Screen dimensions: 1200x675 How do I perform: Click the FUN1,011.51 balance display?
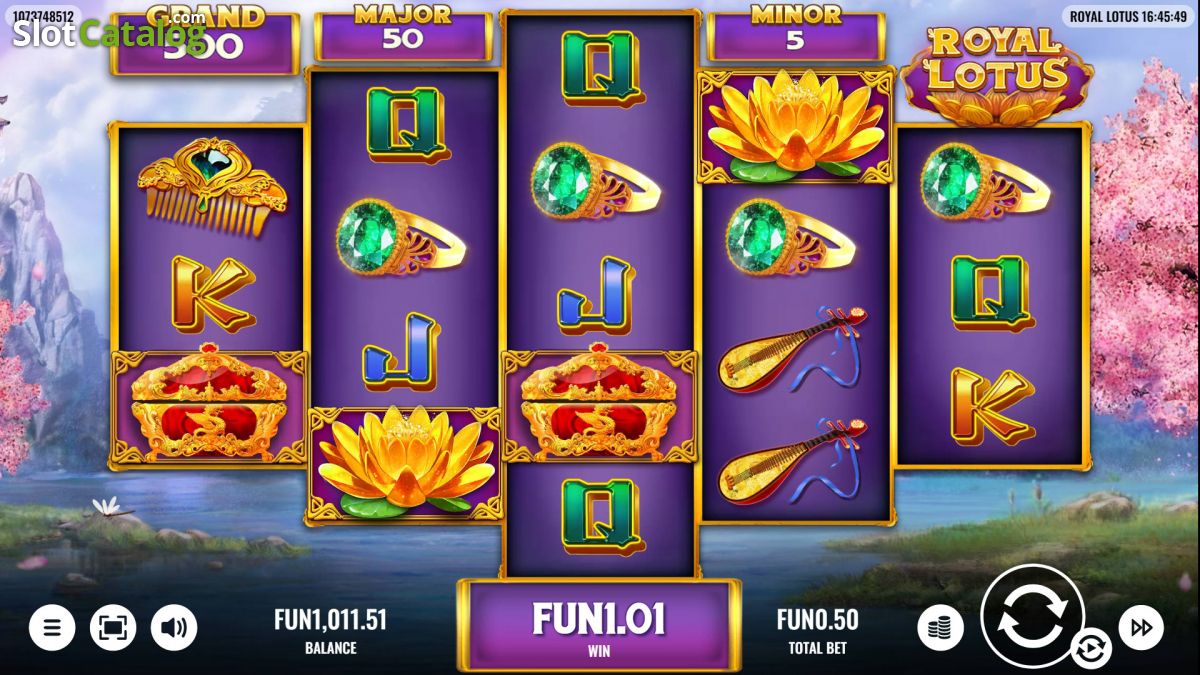(330, 620)
